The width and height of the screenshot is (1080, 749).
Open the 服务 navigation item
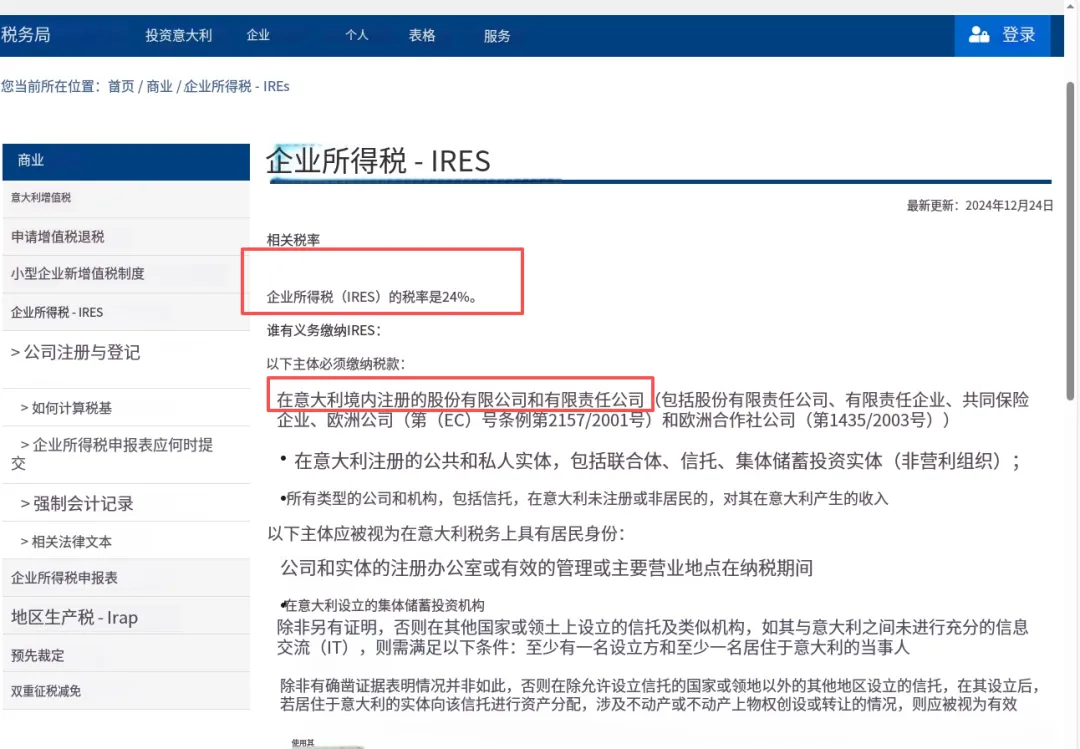pos(497,34)
